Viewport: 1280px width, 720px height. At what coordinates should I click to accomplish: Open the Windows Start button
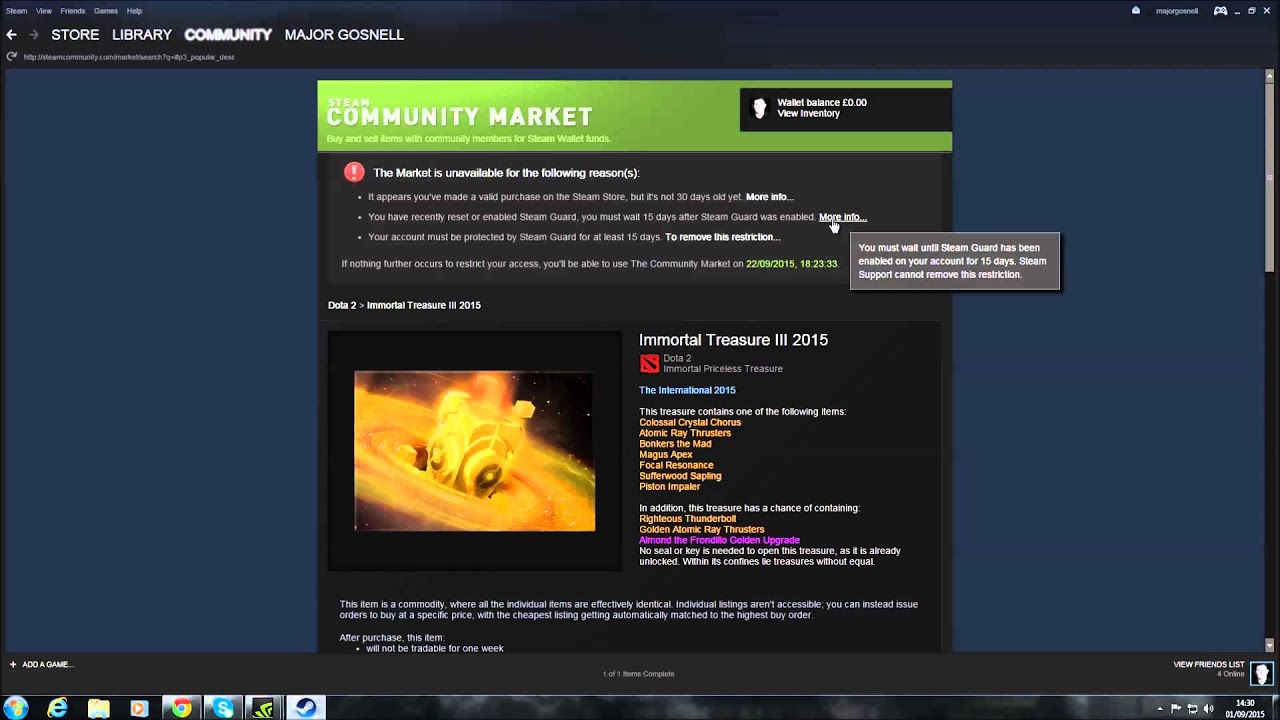(16, 708)
